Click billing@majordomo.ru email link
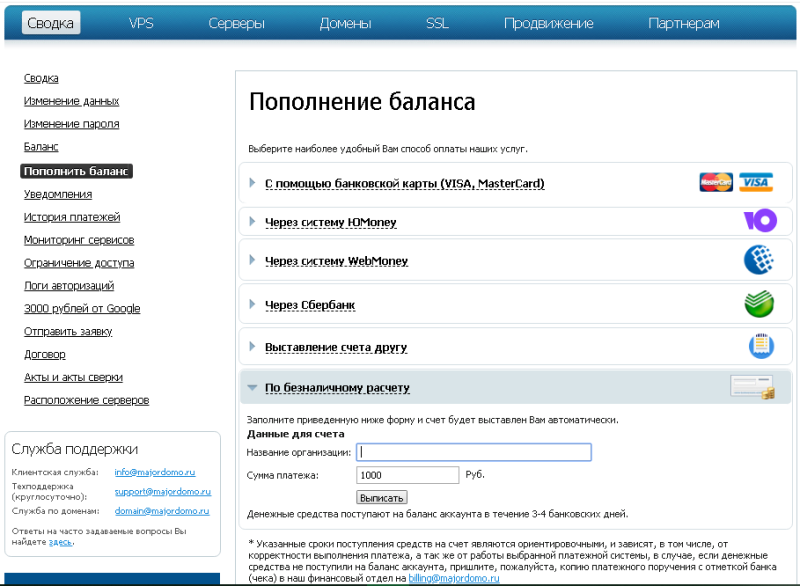The height and width of the screenshot is (586, 800). [x=454, y=578]
